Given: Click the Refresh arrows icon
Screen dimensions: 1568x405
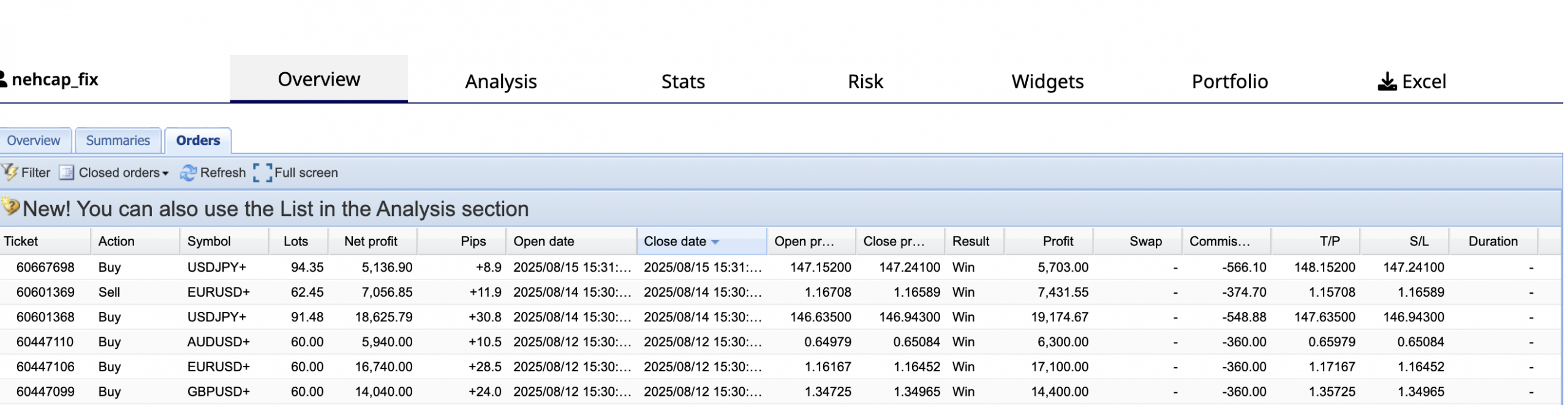Looking at the screenshot, I should point(188,173).
